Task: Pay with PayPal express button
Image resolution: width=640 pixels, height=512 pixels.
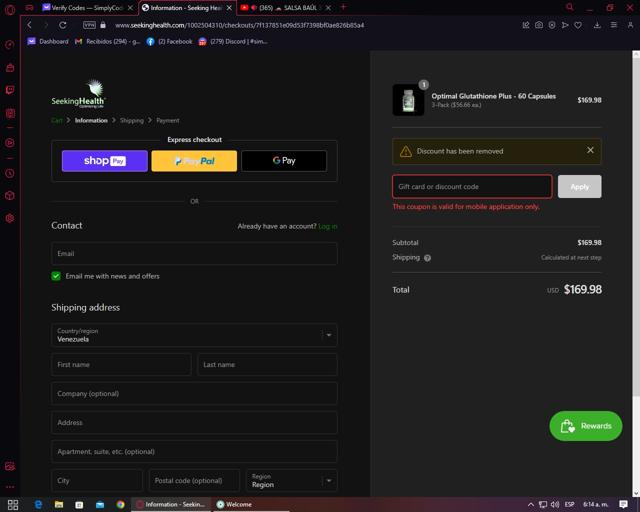Action: (194, 161)
